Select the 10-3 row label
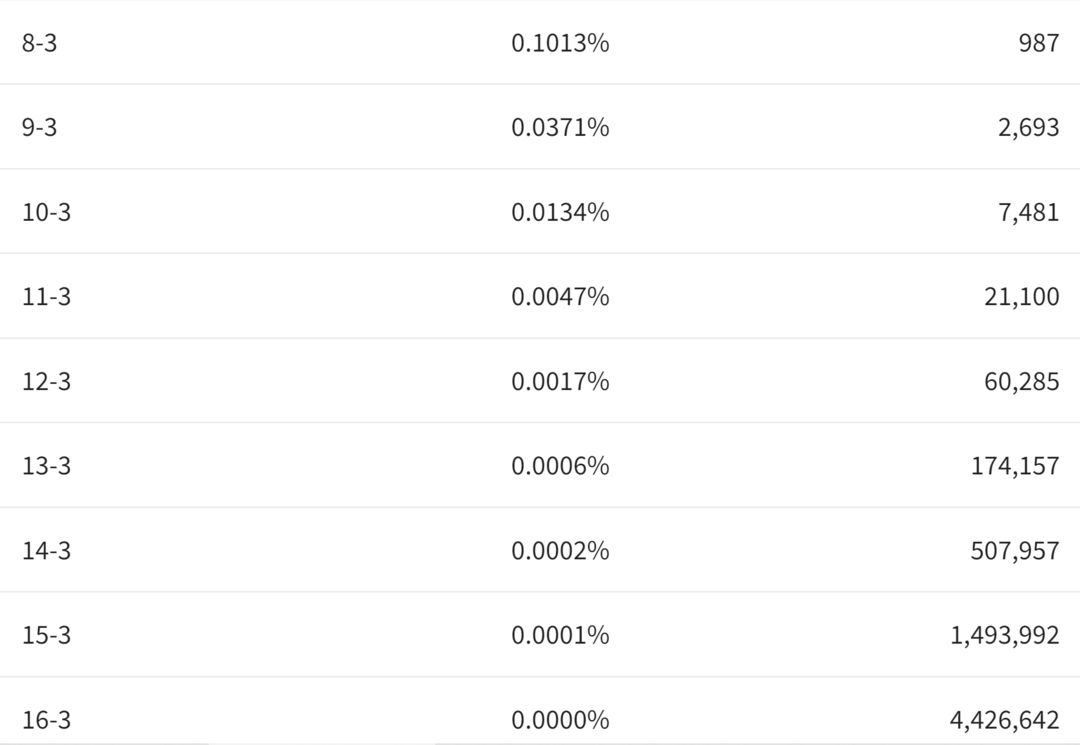The width and height of the screenshot is (1080, 745). pyautogui.click(x=46, y=212)
